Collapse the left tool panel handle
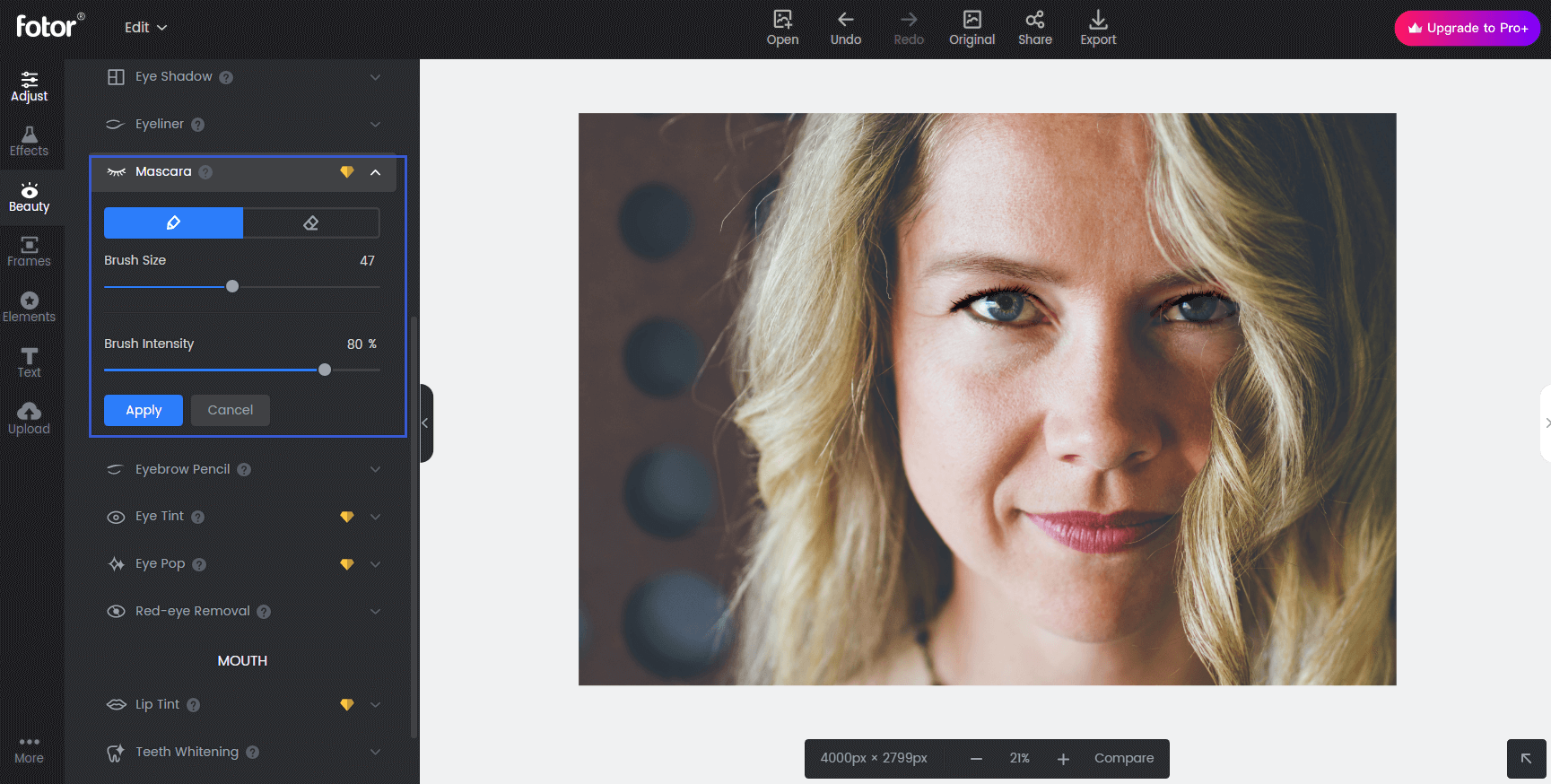Screen dimensions: 1551x784 coord(426,423)
